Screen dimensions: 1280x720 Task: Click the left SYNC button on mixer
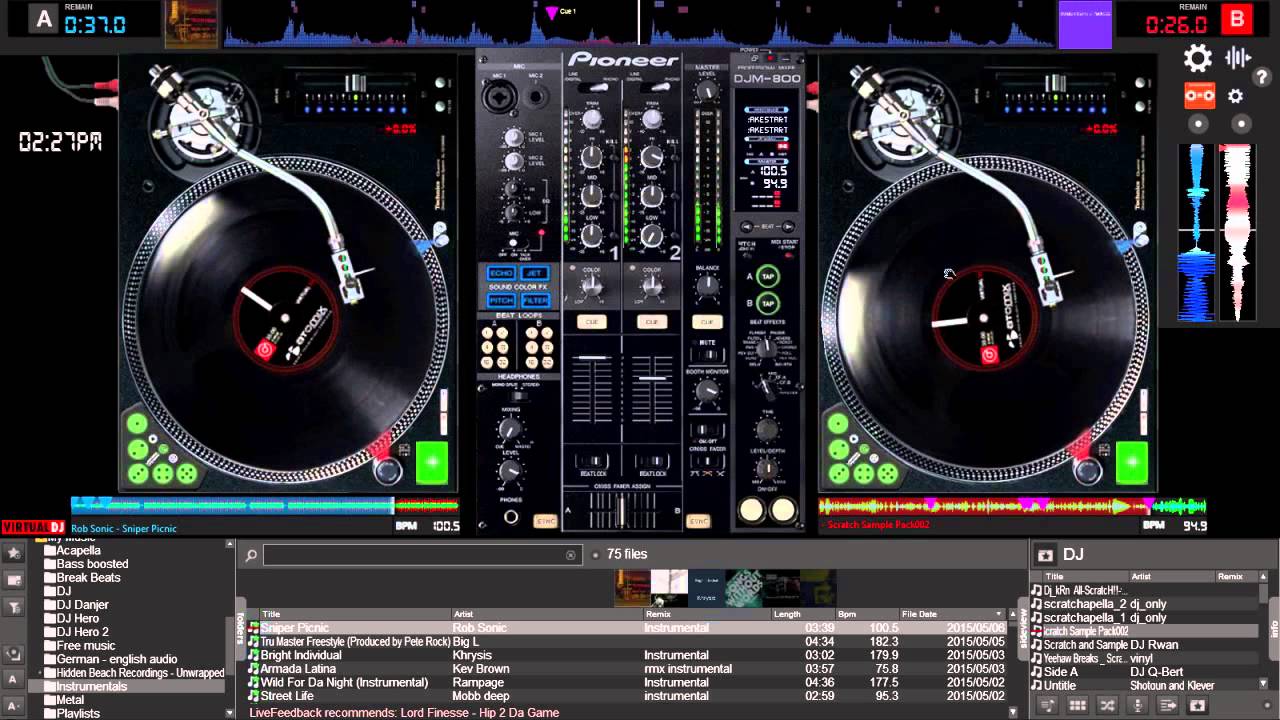[545, 521]
